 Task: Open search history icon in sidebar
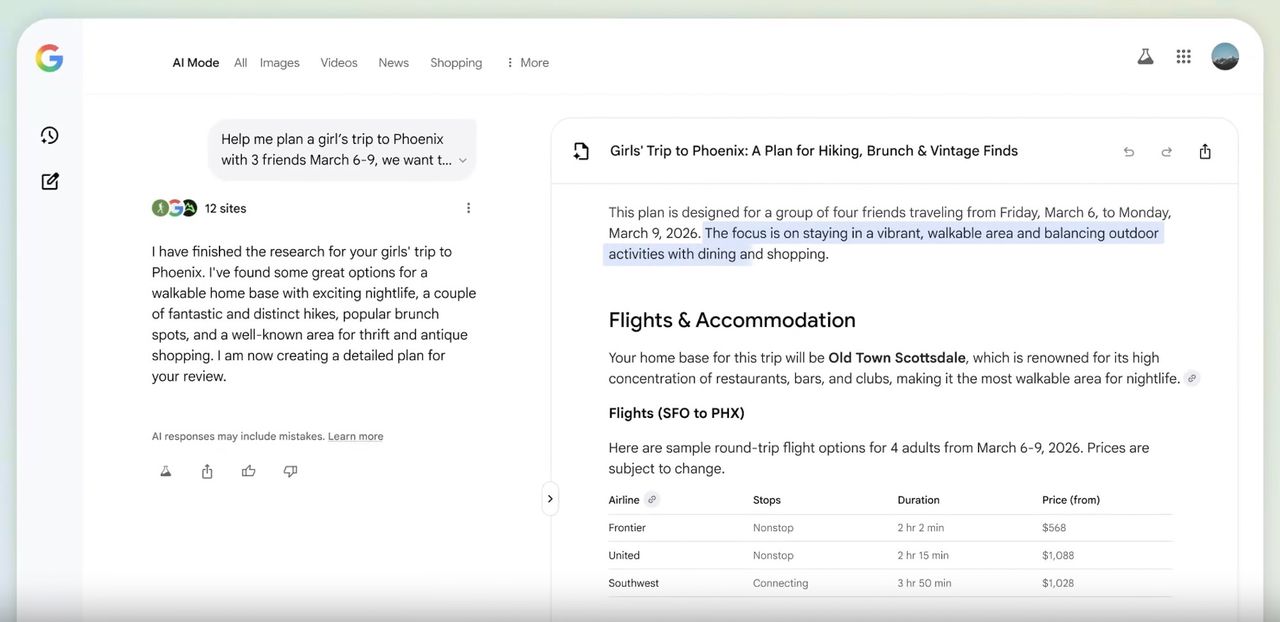coord(49,135)
